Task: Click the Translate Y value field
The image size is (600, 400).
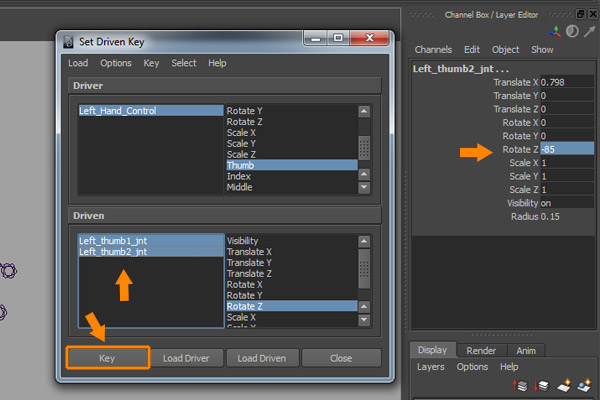Action: click(567, 96)
